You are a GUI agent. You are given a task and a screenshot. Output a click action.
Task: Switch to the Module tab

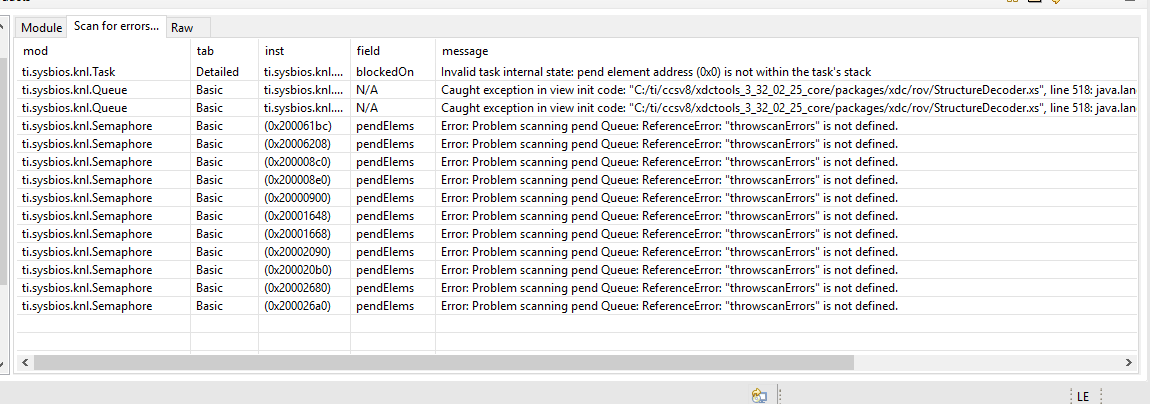(x=41, y=28)
